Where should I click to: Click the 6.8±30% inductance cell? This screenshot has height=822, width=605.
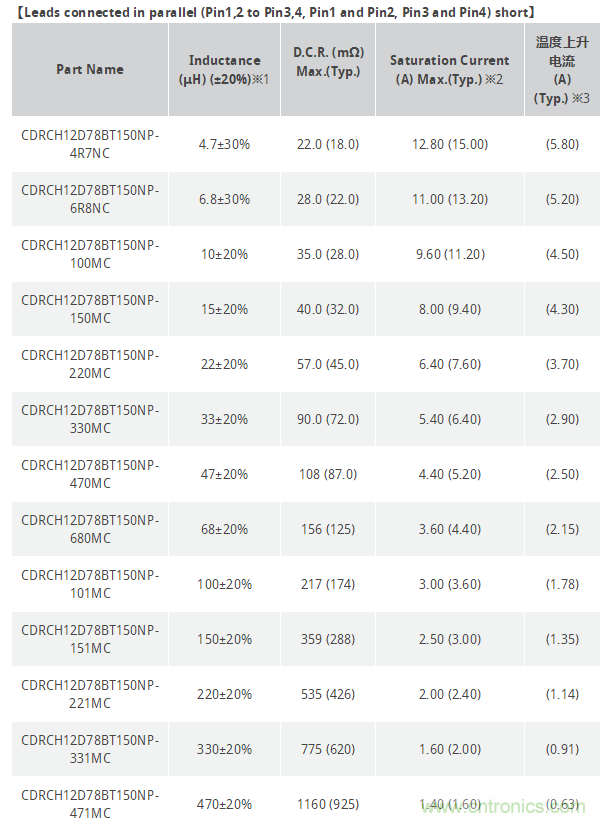(224, 199)
